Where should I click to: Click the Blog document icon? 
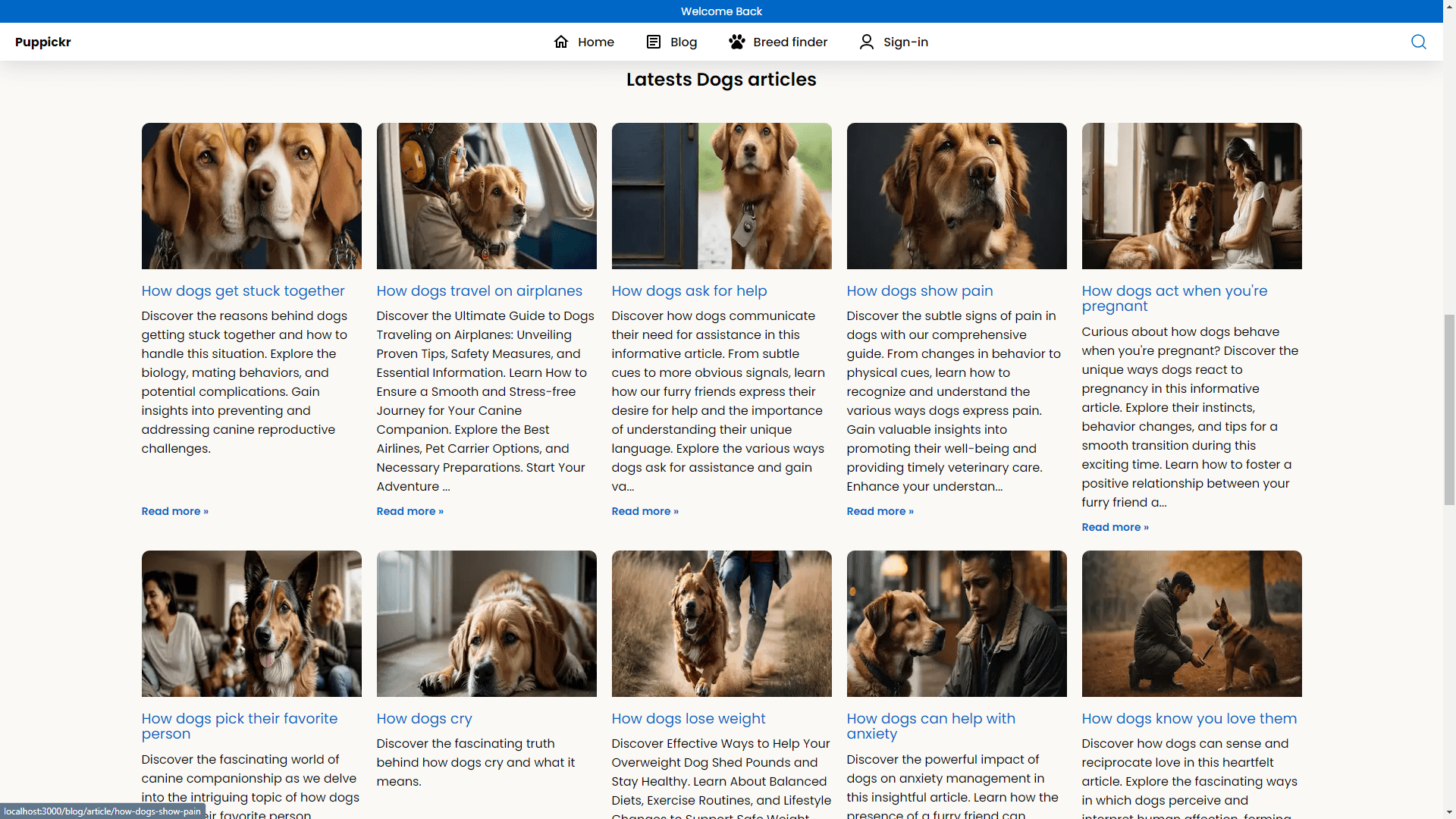tap(653, 42)
